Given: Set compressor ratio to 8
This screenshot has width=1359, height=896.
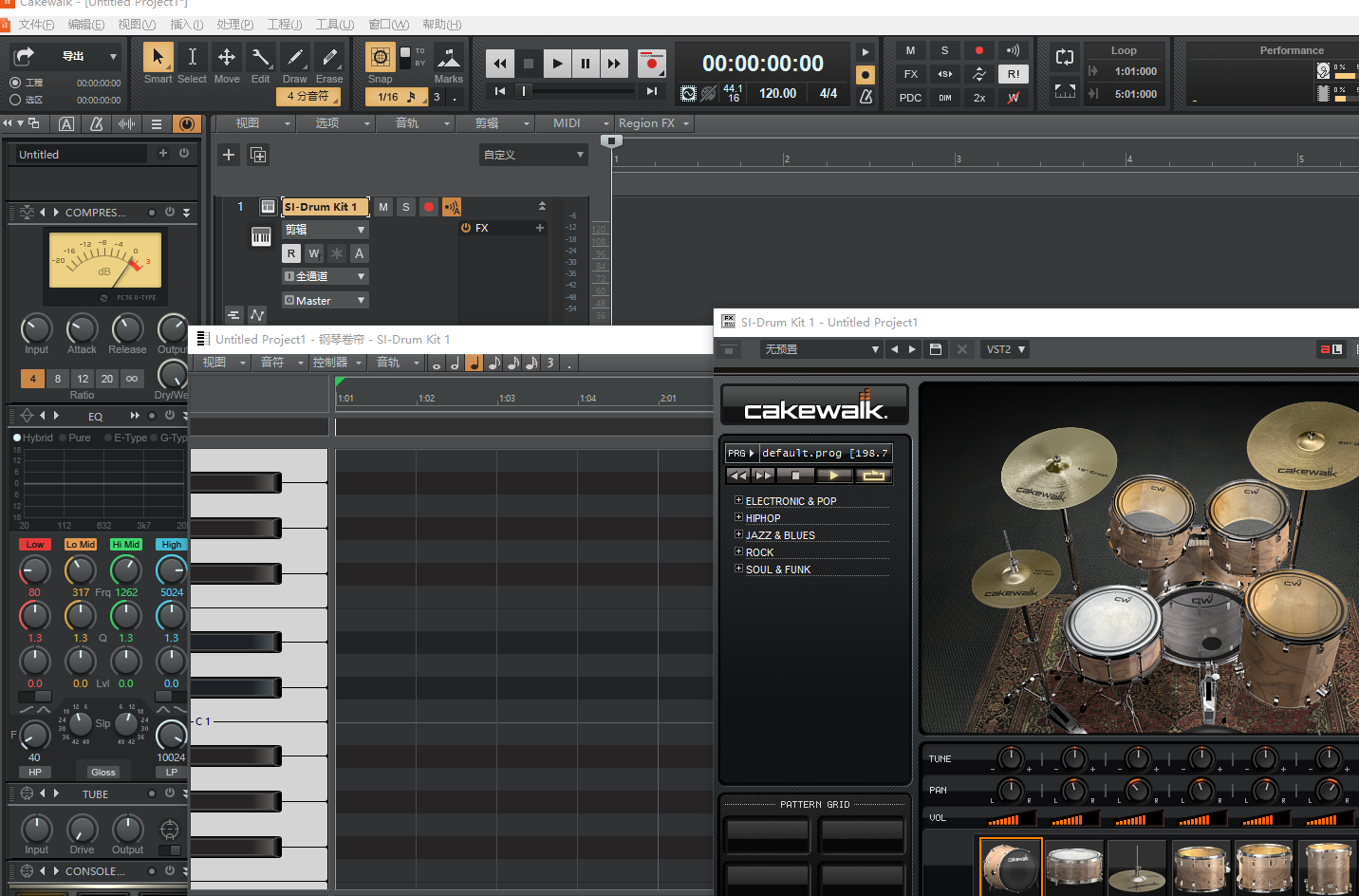Looking at the screenshot, I should pyautogui.click(x=58, y=379).
